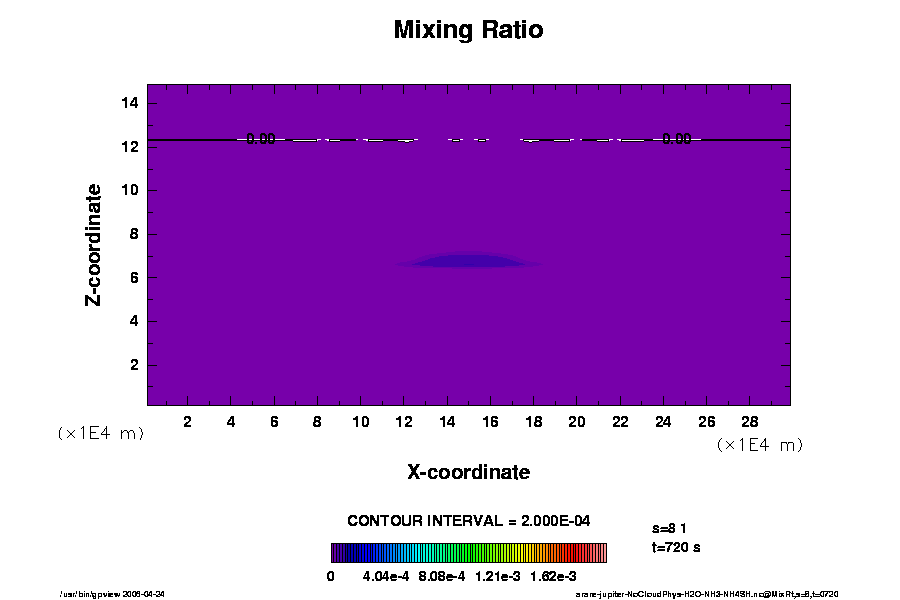Image resolution: width=900 pixels, height=600 pixels.
Task: Click X-axis tick label "26"
Action: coord(707,422)
